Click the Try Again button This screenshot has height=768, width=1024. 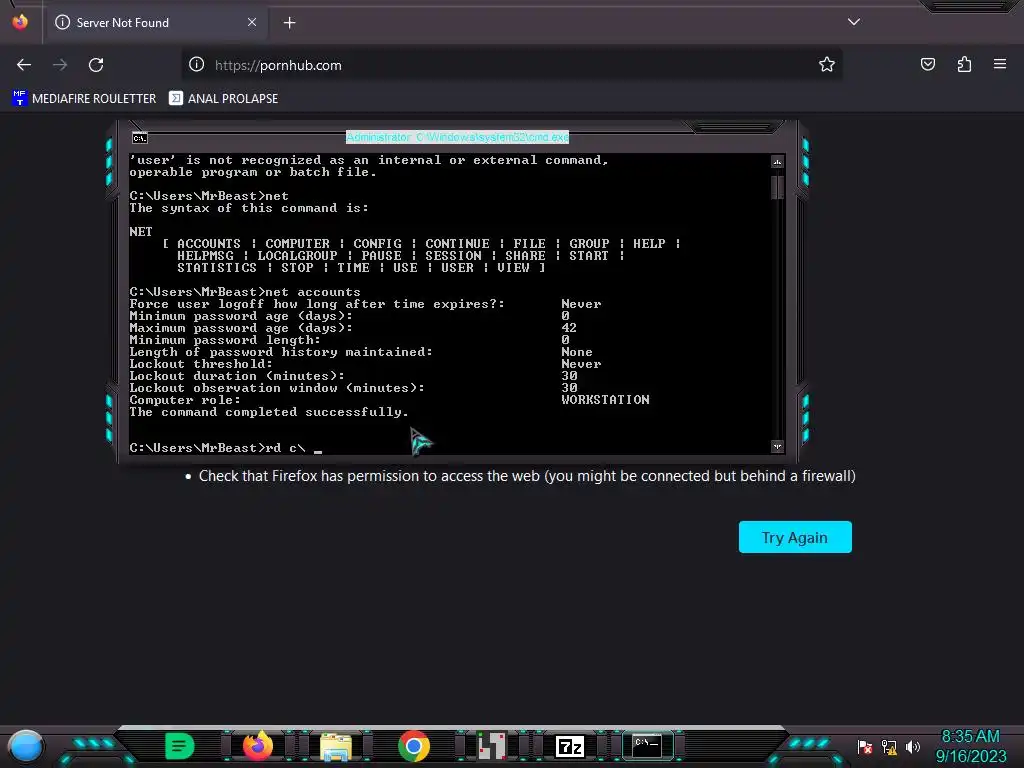pyautogui.click(x=795, y=537)
